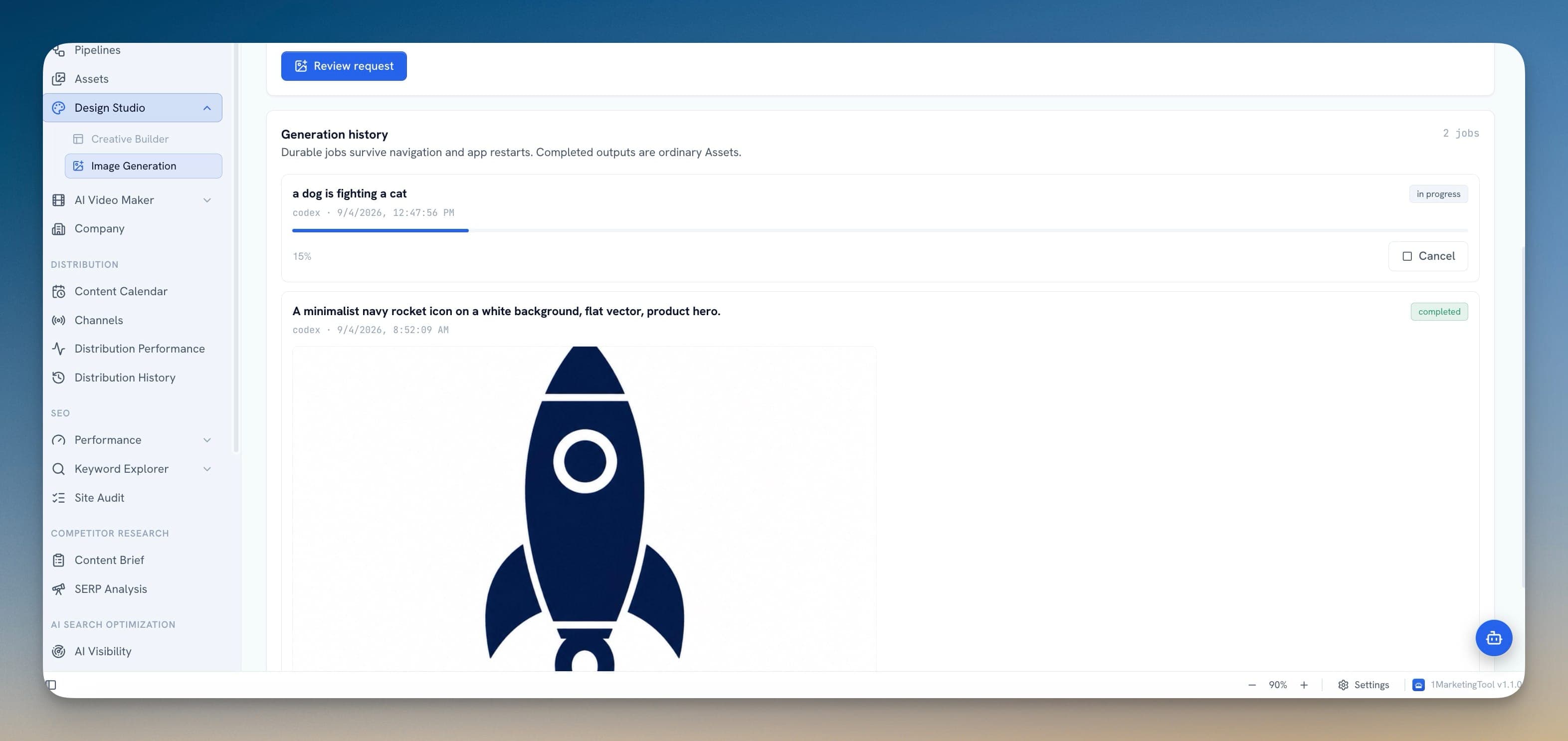Image resolution: width=1568 pixels, height=741 pixels.
Task: Click the Distribution History clock icon
Action: point(58,377)
